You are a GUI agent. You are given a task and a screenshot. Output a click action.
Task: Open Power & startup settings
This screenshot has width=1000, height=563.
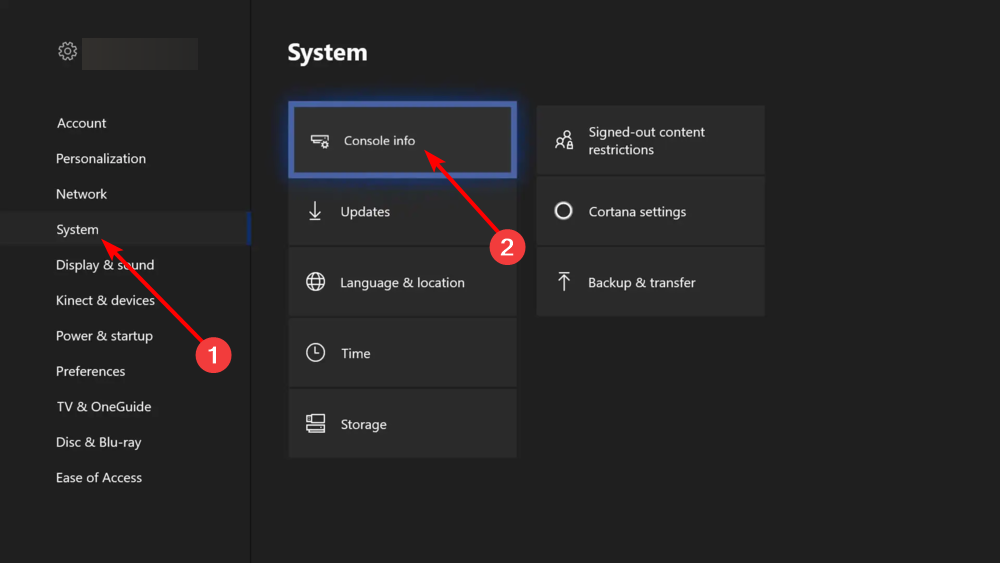pos(104,336)
